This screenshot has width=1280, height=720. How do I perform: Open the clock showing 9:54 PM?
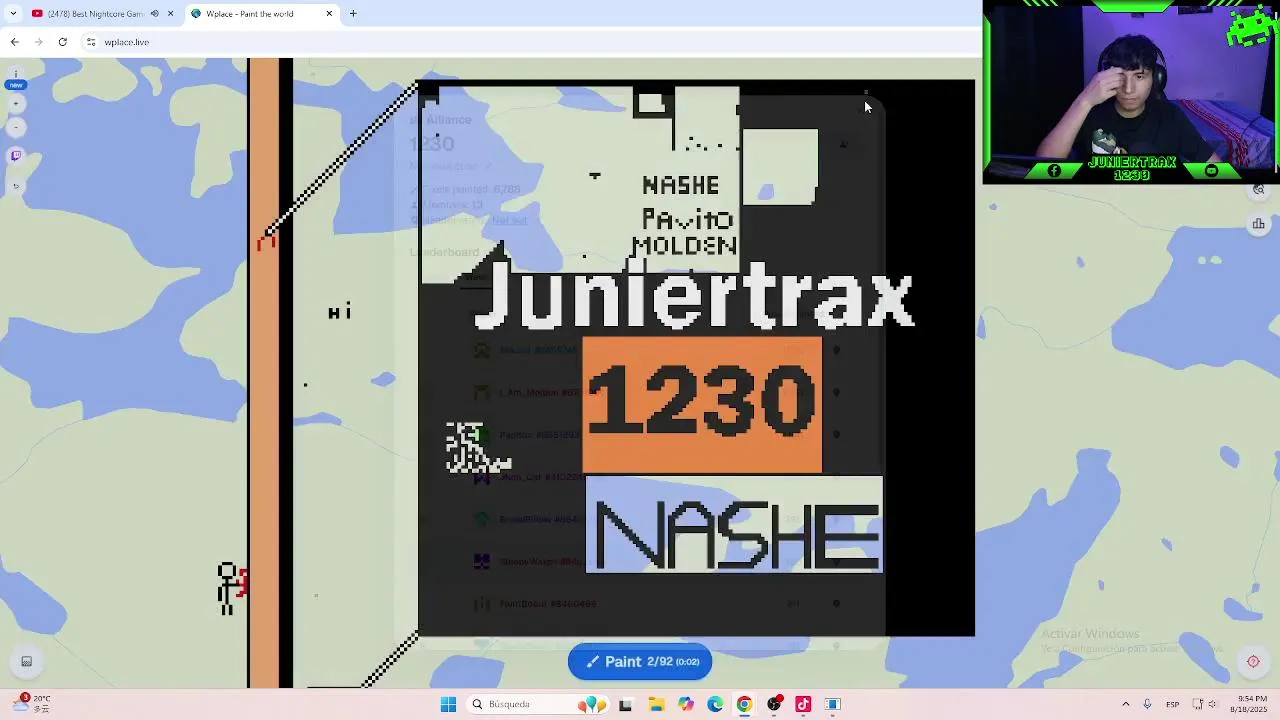(x=1251, y=704)
